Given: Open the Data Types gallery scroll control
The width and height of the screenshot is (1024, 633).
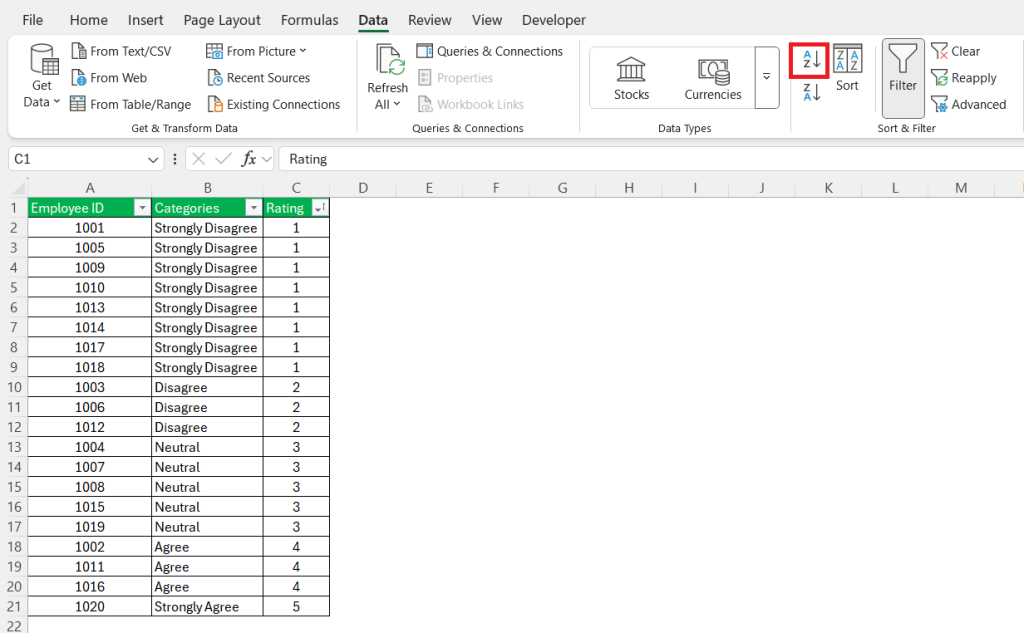Looking at the screenshot, I should point(765,77).
